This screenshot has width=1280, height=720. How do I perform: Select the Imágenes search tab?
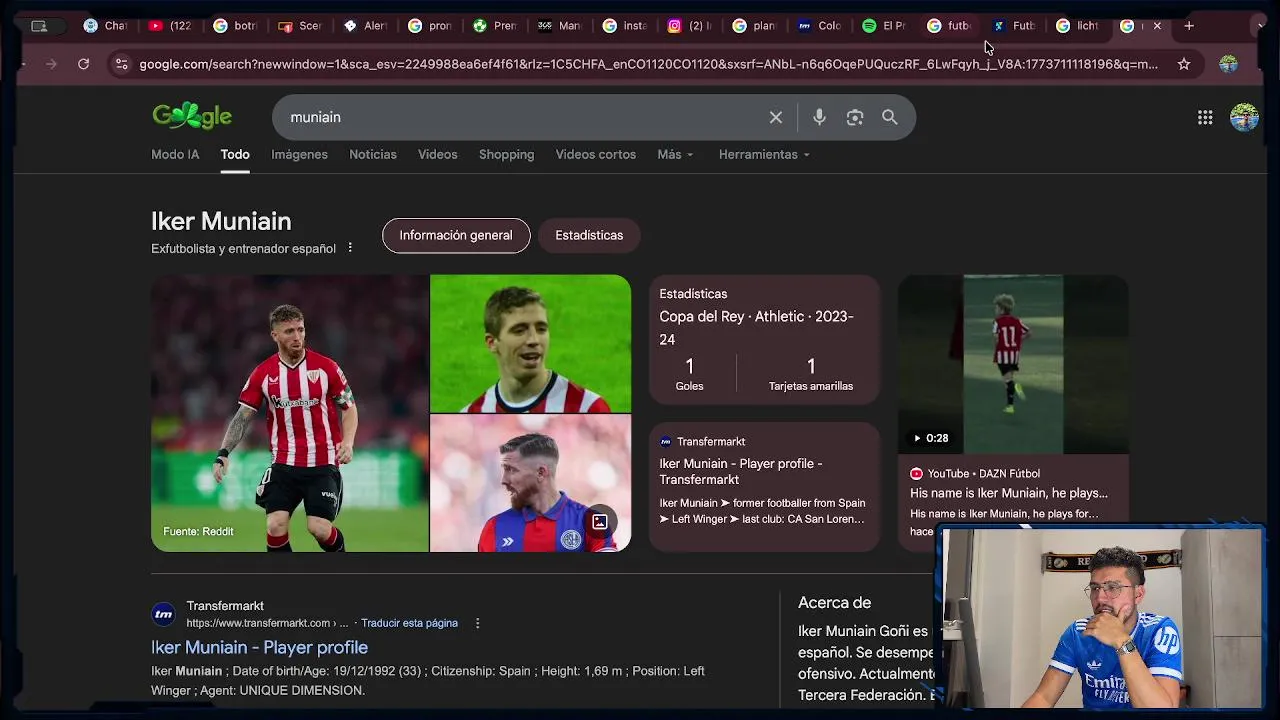coord(299,154)
